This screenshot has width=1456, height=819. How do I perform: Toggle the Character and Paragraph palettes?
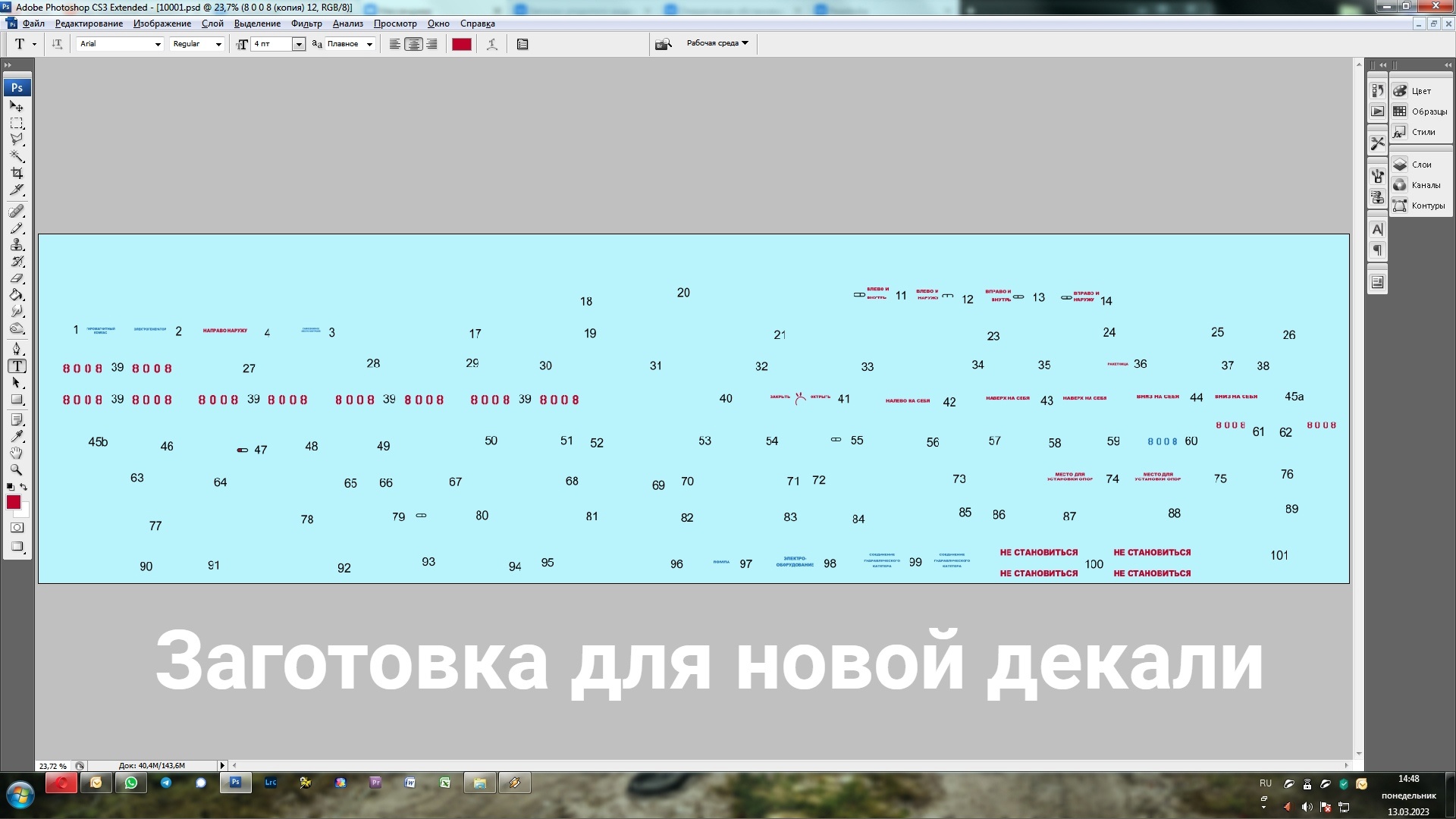[522, 44]
